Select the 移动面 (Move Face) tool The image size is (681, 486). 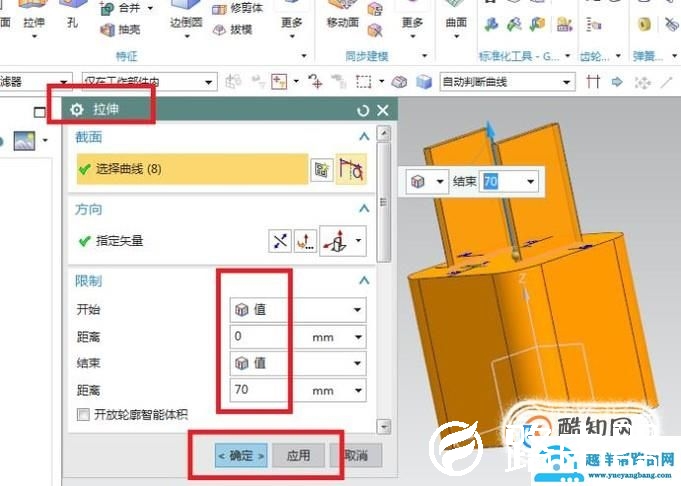(x=343, y=17)
